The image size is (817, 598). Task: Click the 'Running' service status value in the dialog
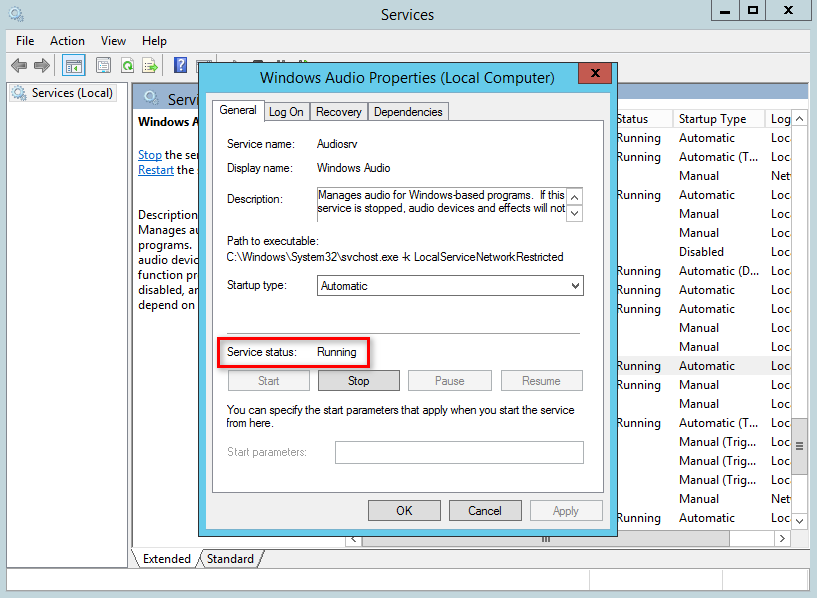[x=337, y=352]
